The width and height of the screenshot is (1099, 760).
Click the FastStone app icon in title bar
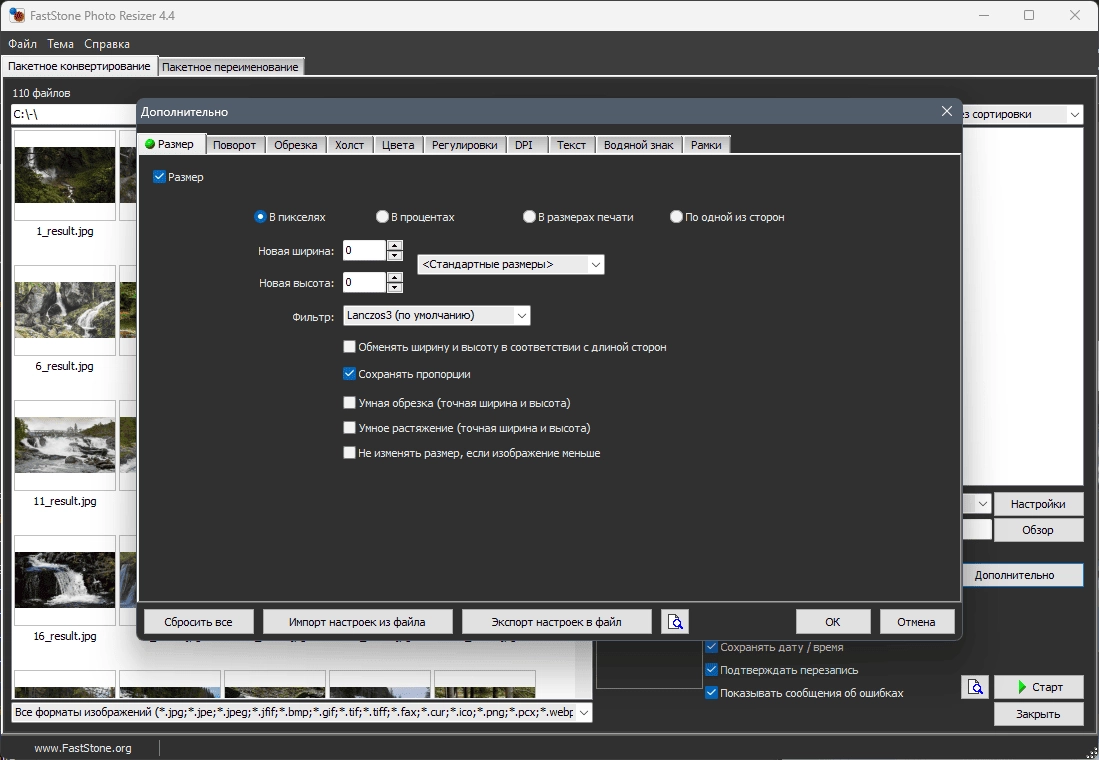16,15
